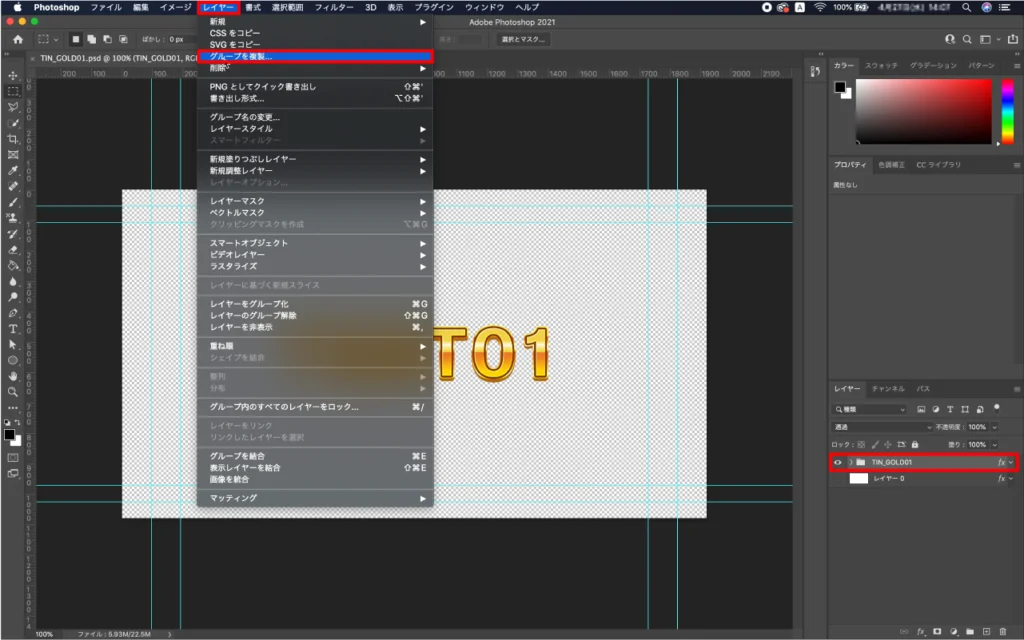Select the Rectangular Marquee tool
Image resolution: width=1024 pixels, height=640 pixels.
click(12, 91)
